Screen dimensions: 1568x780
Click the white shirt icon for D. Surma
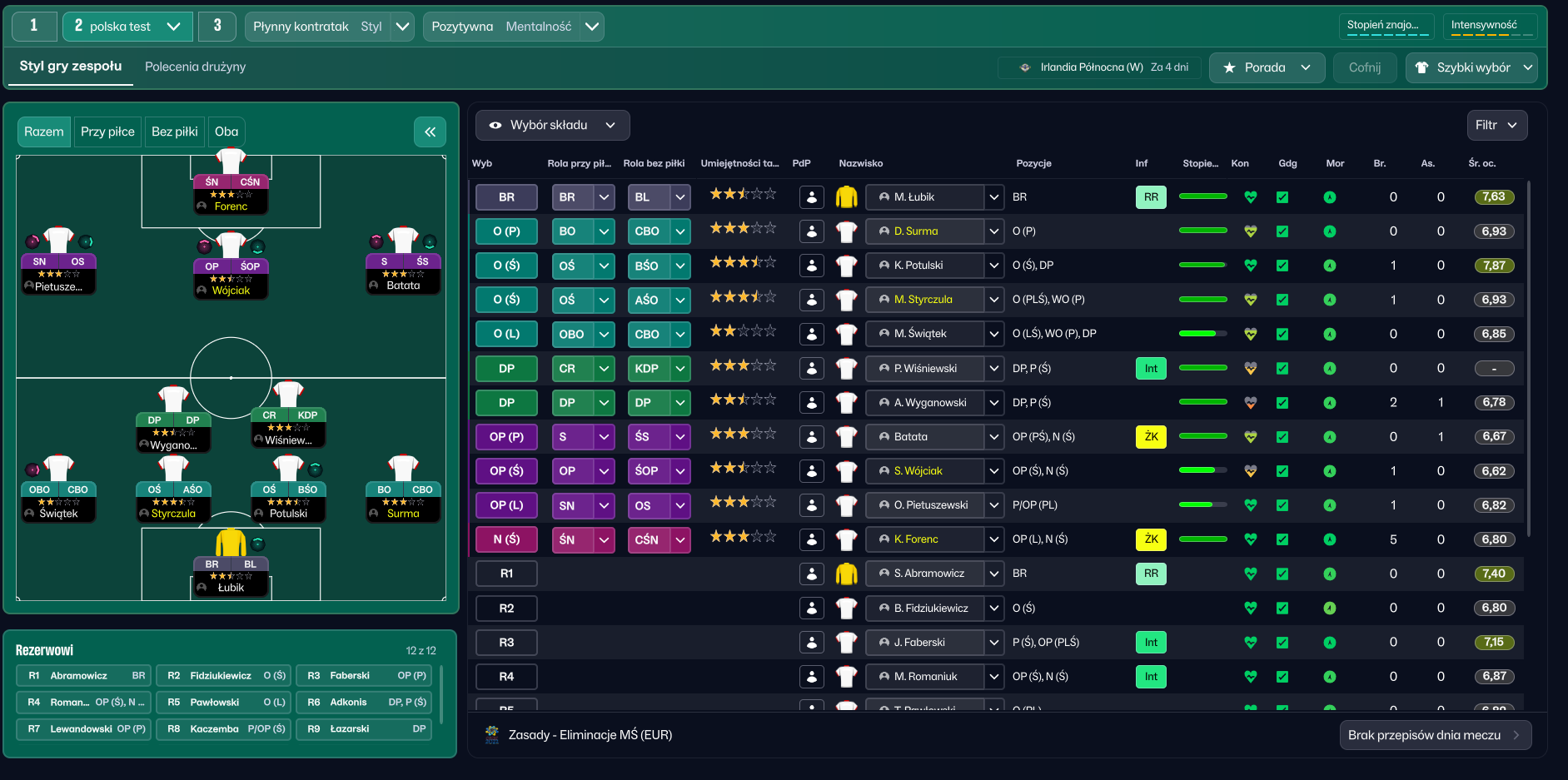(x=846, y=231)
